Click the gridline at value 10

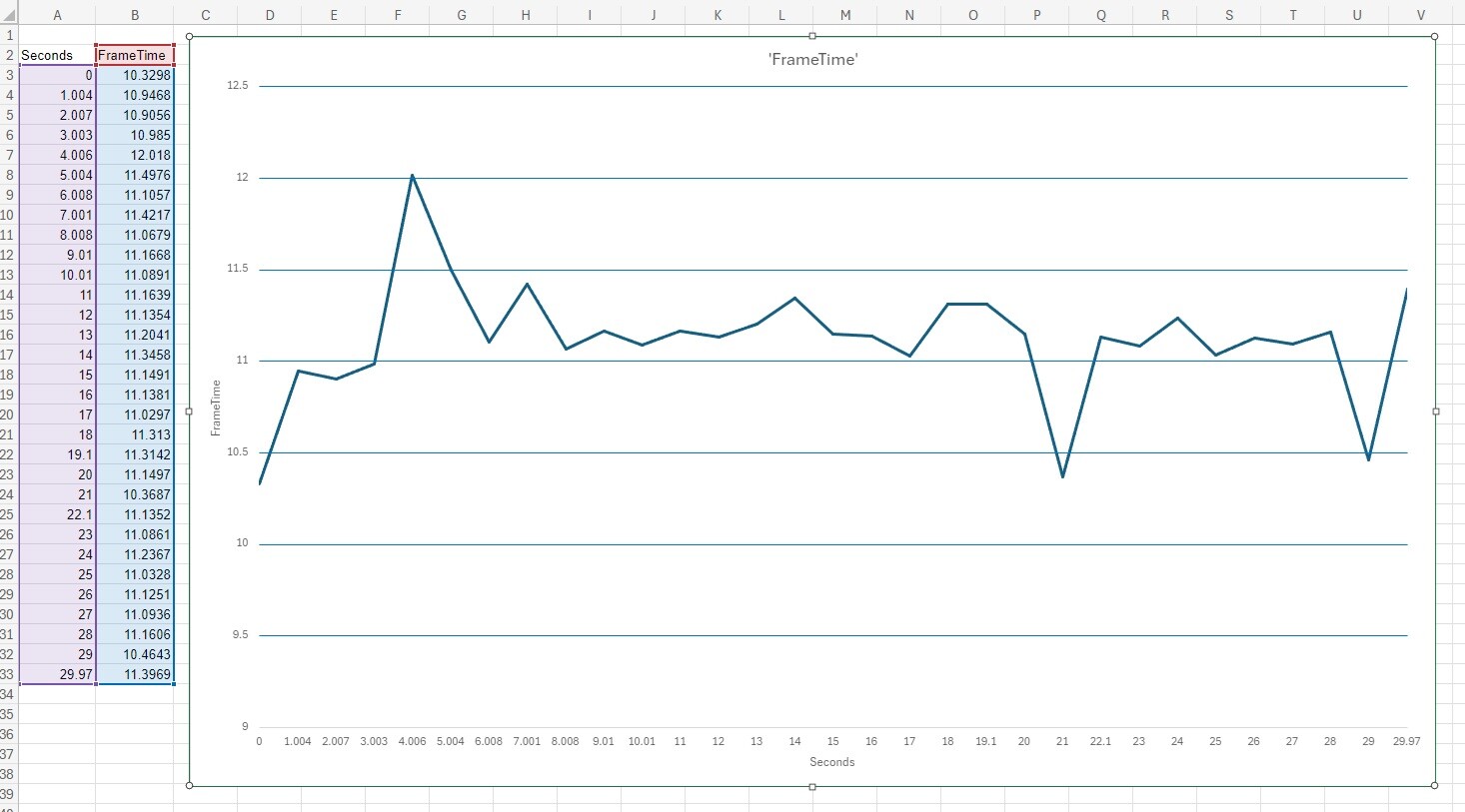833,544
